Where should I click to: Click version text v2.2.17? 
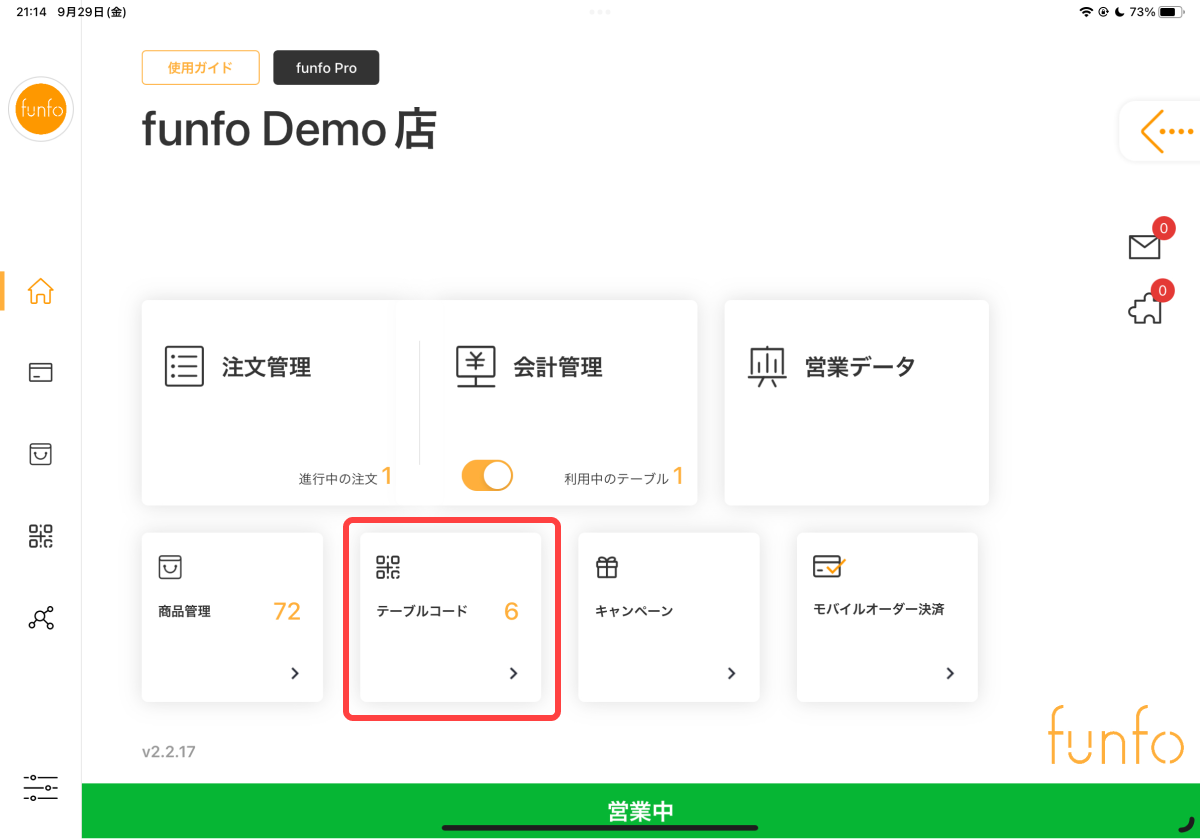pos(169,751)
